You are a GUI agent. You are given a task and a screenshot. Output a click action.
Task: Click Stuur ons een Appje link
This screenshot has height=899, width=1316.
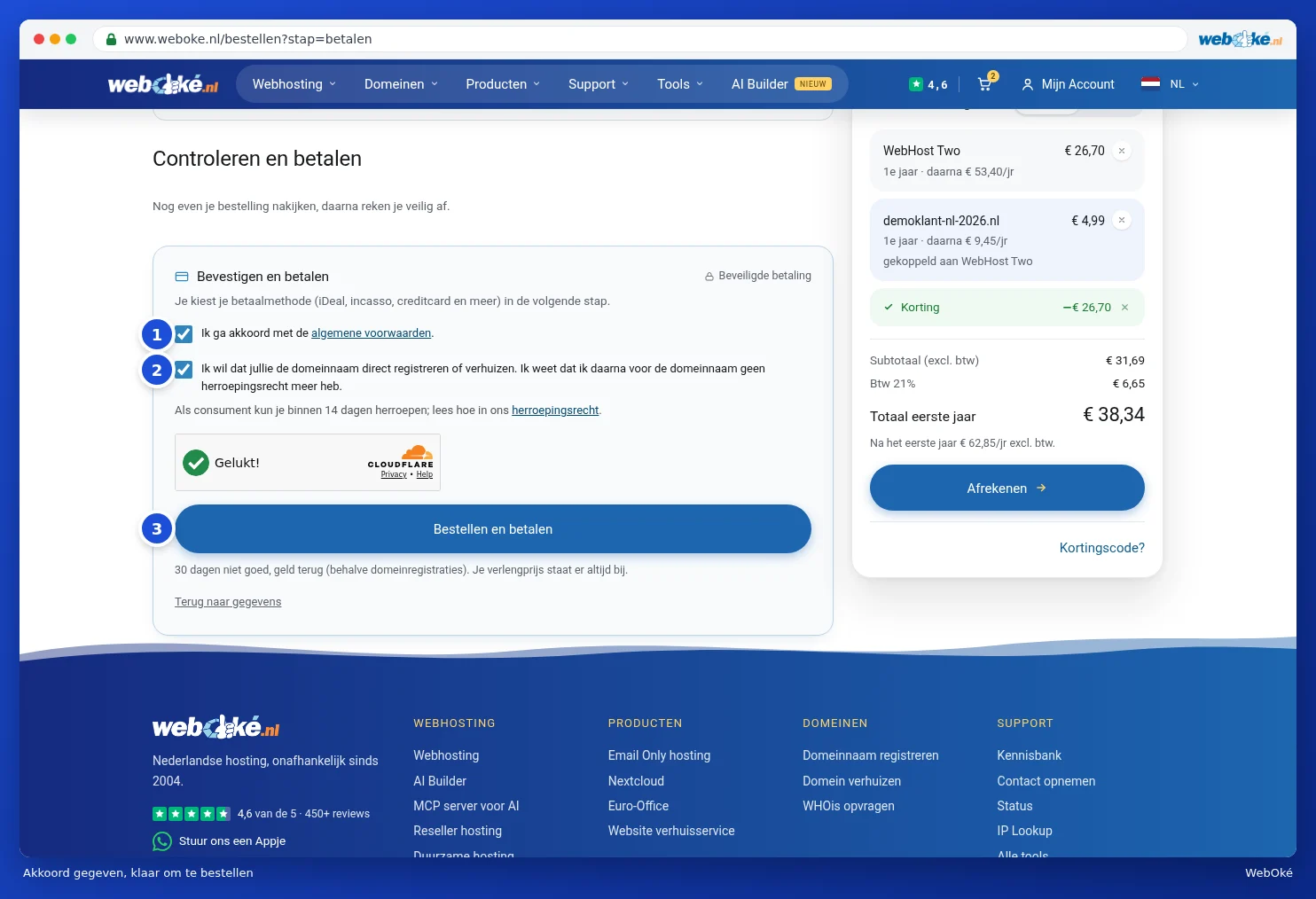(x=232, y=841)
